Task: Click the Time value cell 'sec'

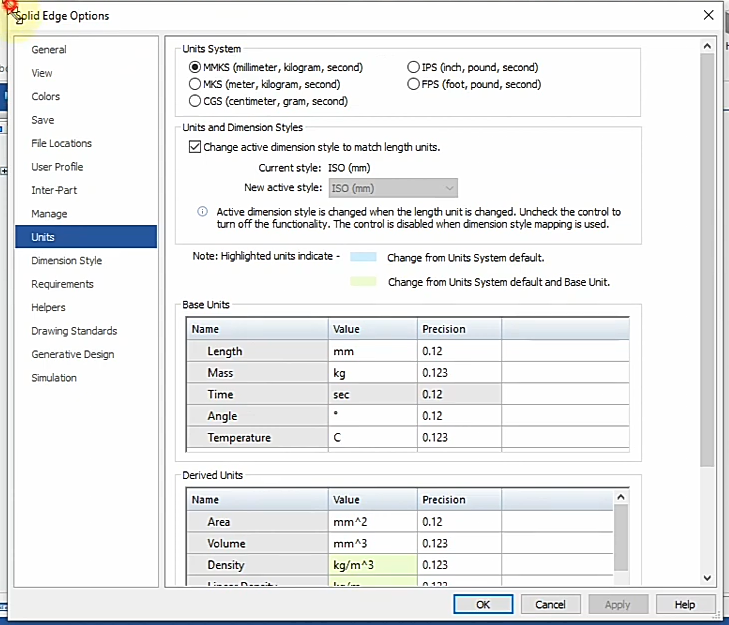Action: [x=372, y=394]
